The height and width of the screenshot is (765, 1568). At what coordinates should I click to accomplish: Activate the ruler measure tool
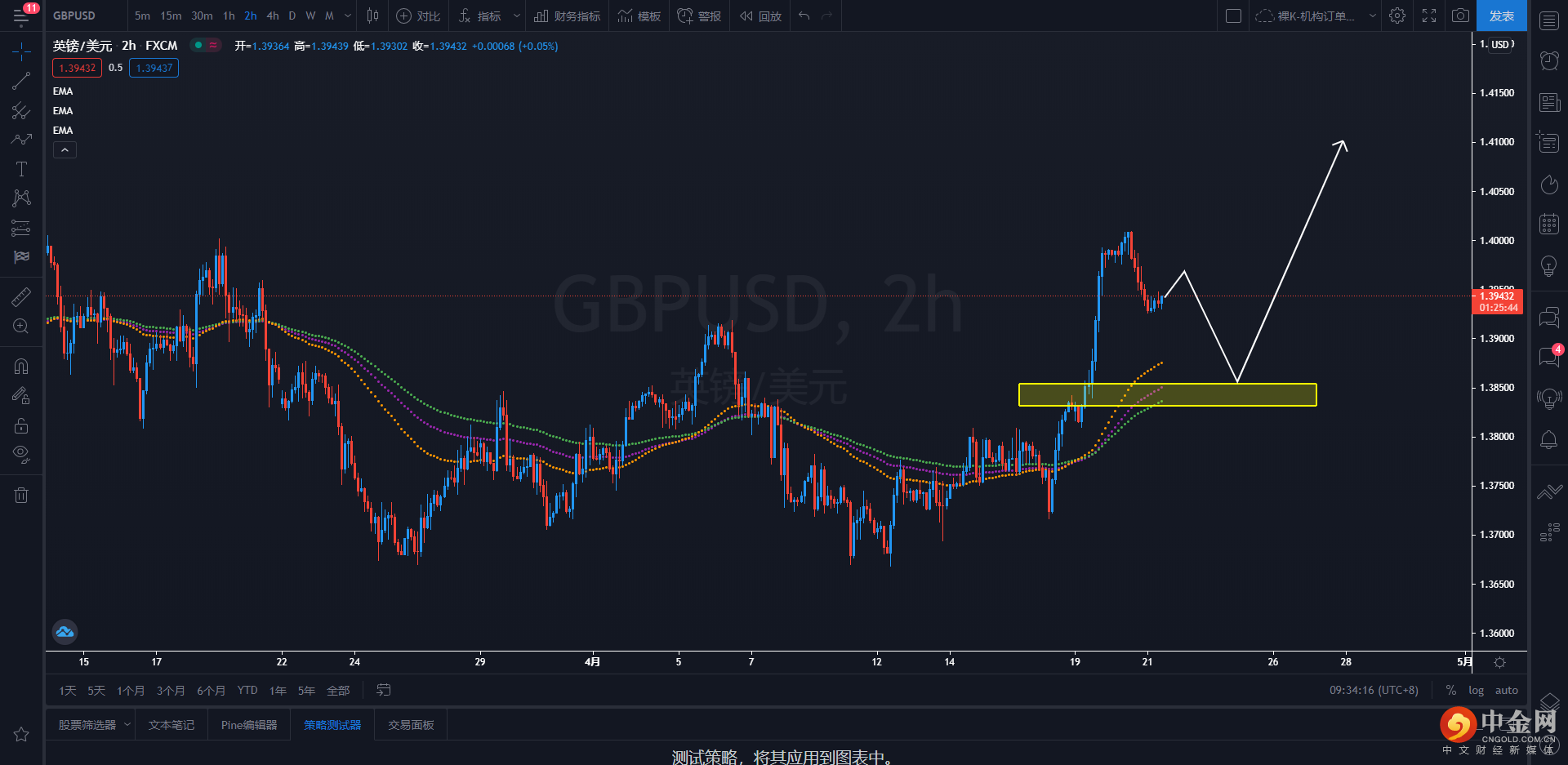pyautogui.click(x=21, y=296)
